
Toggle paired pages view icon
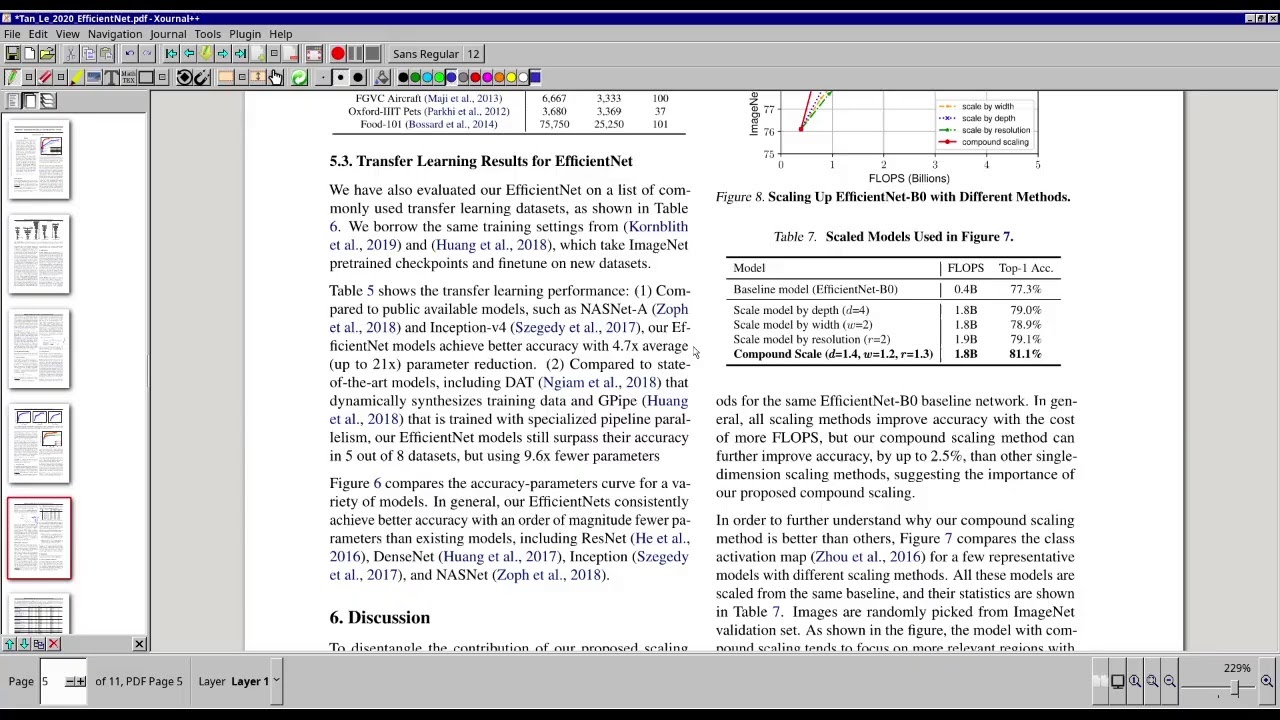(1101, 681)
